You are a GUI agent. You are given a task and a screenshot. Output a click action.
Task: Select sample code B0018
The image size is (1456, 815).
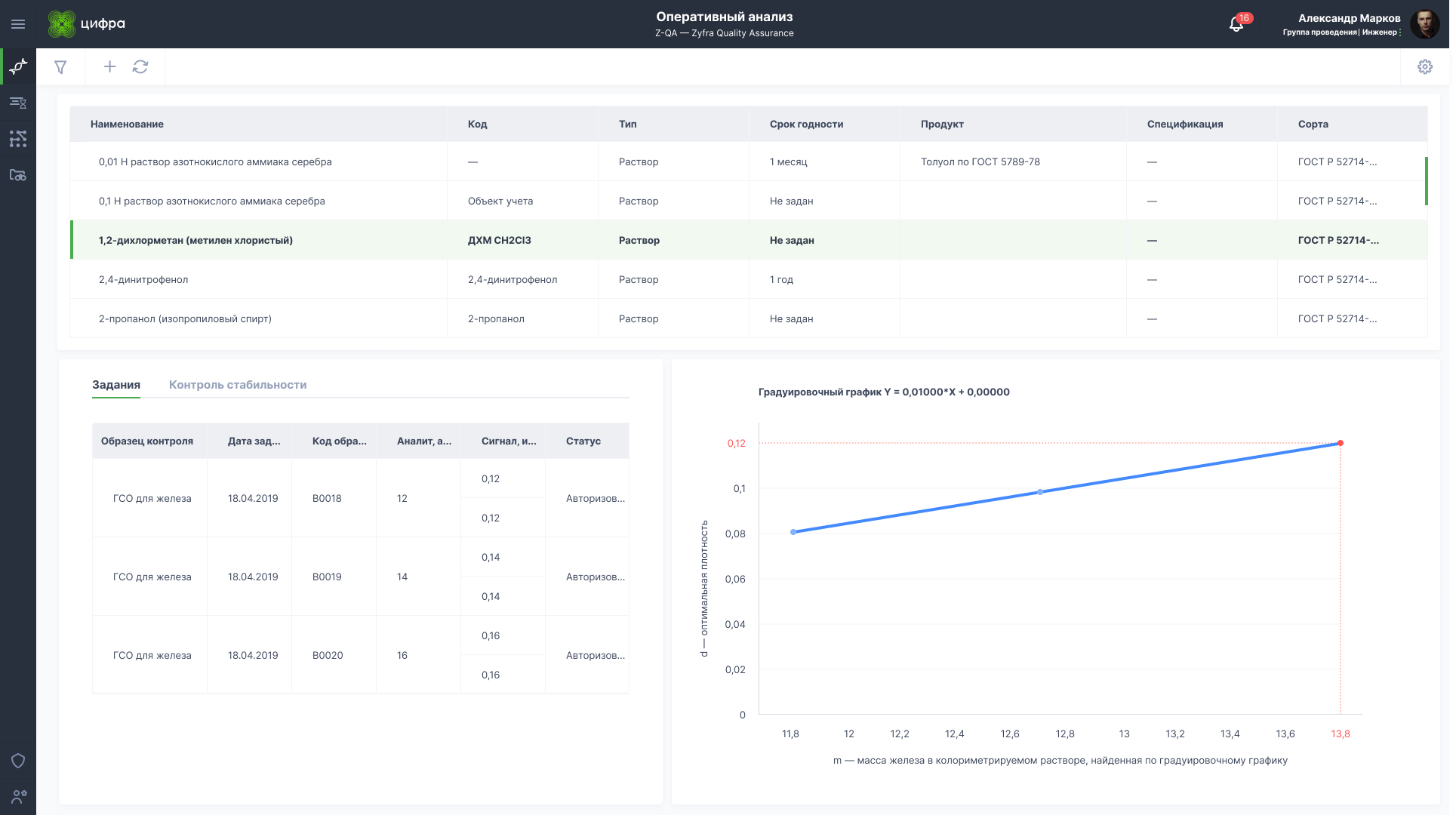pos(327,499)
